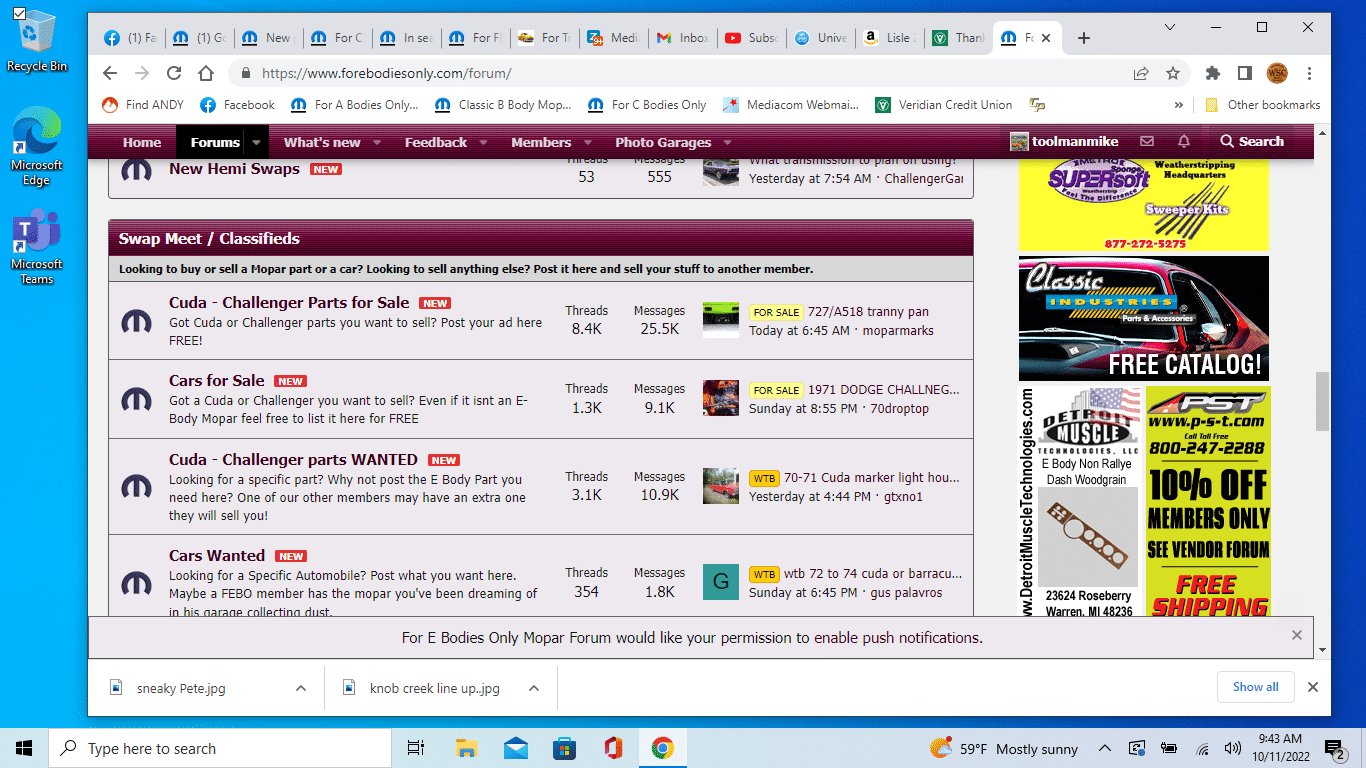
Task: Open Cuda - Challenger parts WANTED forum
Action: point(293,459)
